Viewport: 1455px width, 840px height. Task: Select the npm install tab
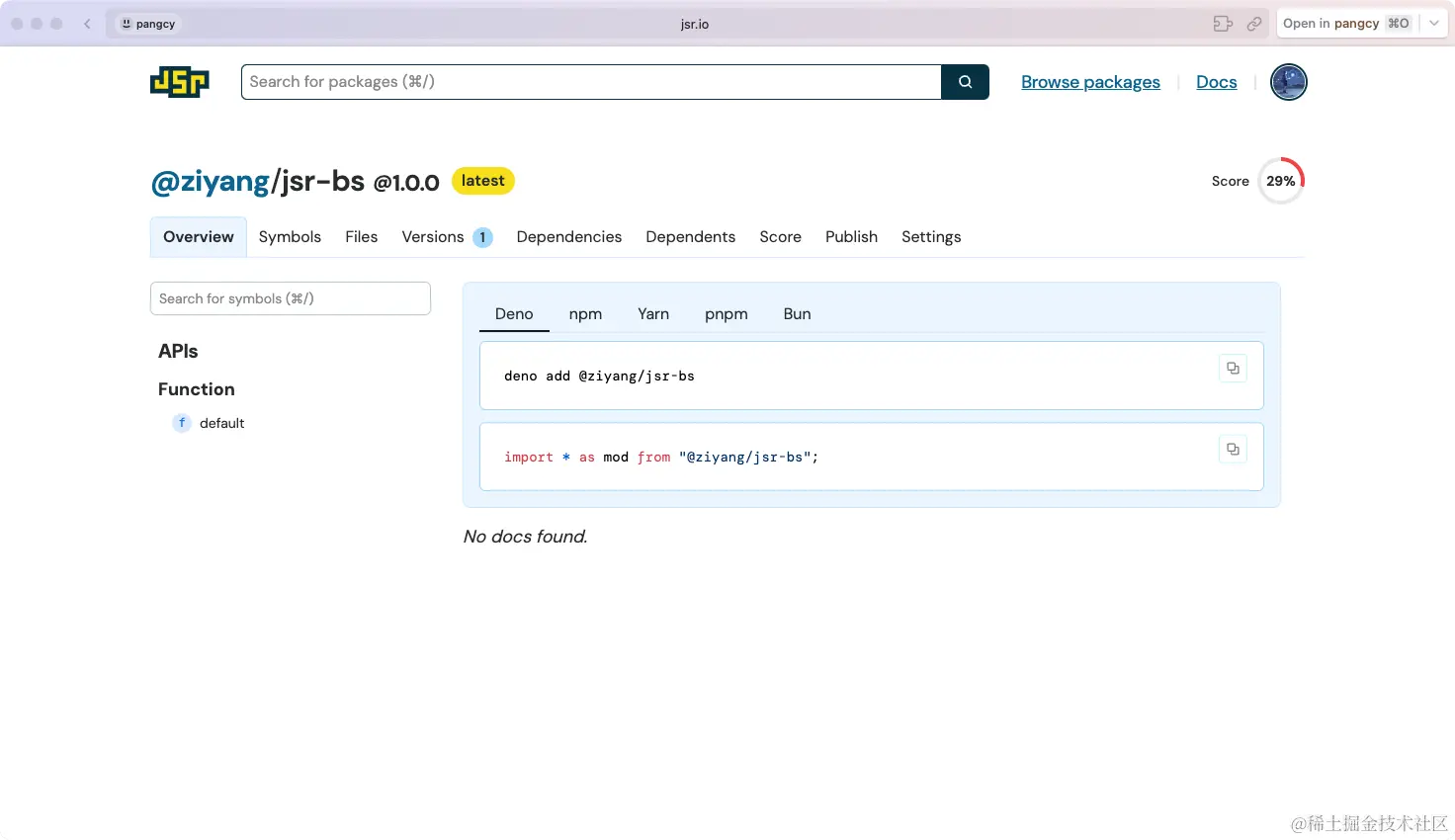[585, 314]
